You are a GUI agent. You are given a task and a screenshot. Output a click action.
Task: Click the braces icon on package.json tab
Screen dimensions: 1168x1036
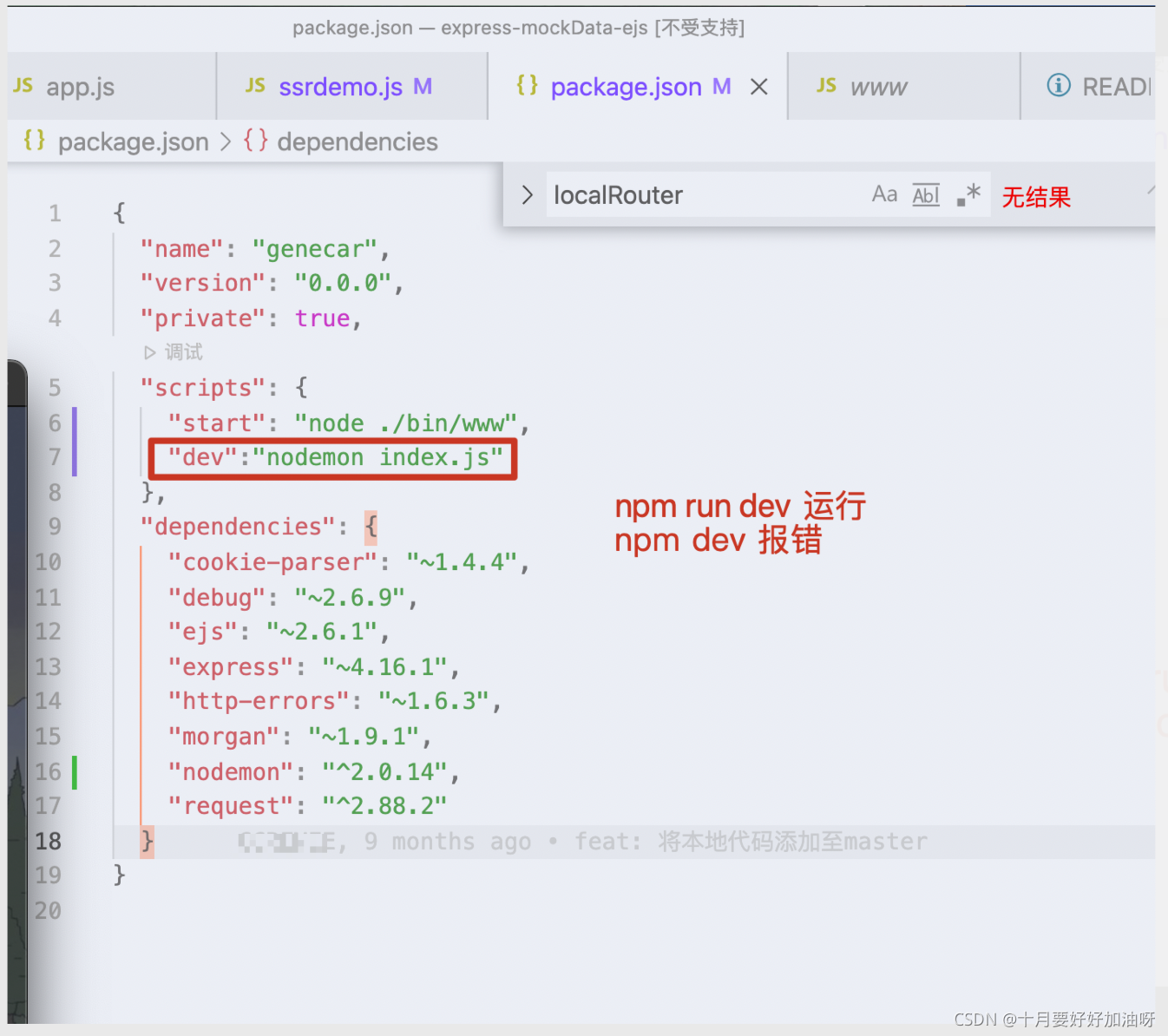(528, 85)
